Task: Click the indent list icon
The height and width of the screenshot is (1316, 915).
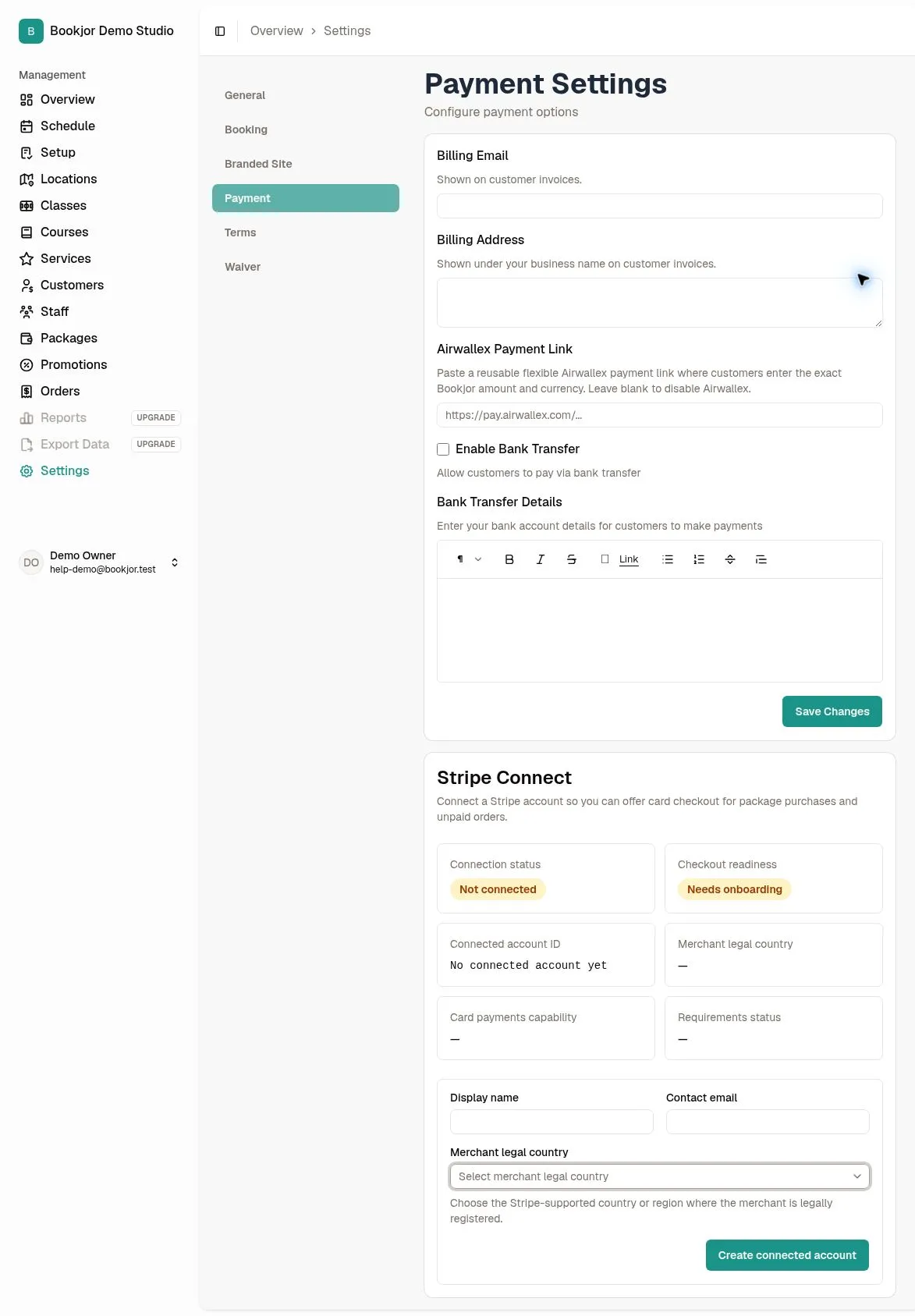Action: (x=761, y=559)
